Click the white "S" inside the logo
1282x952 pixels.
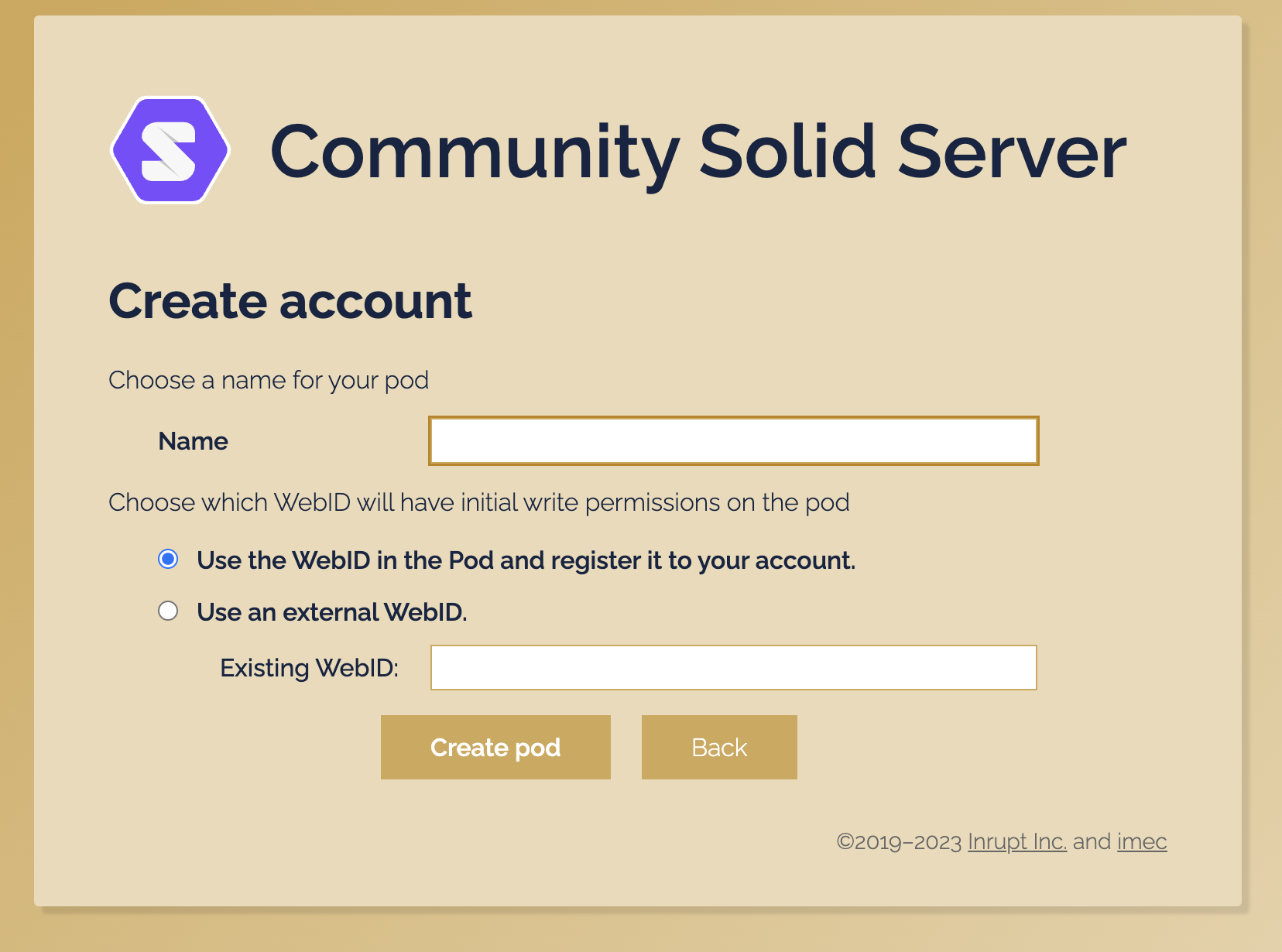point(170,150)
